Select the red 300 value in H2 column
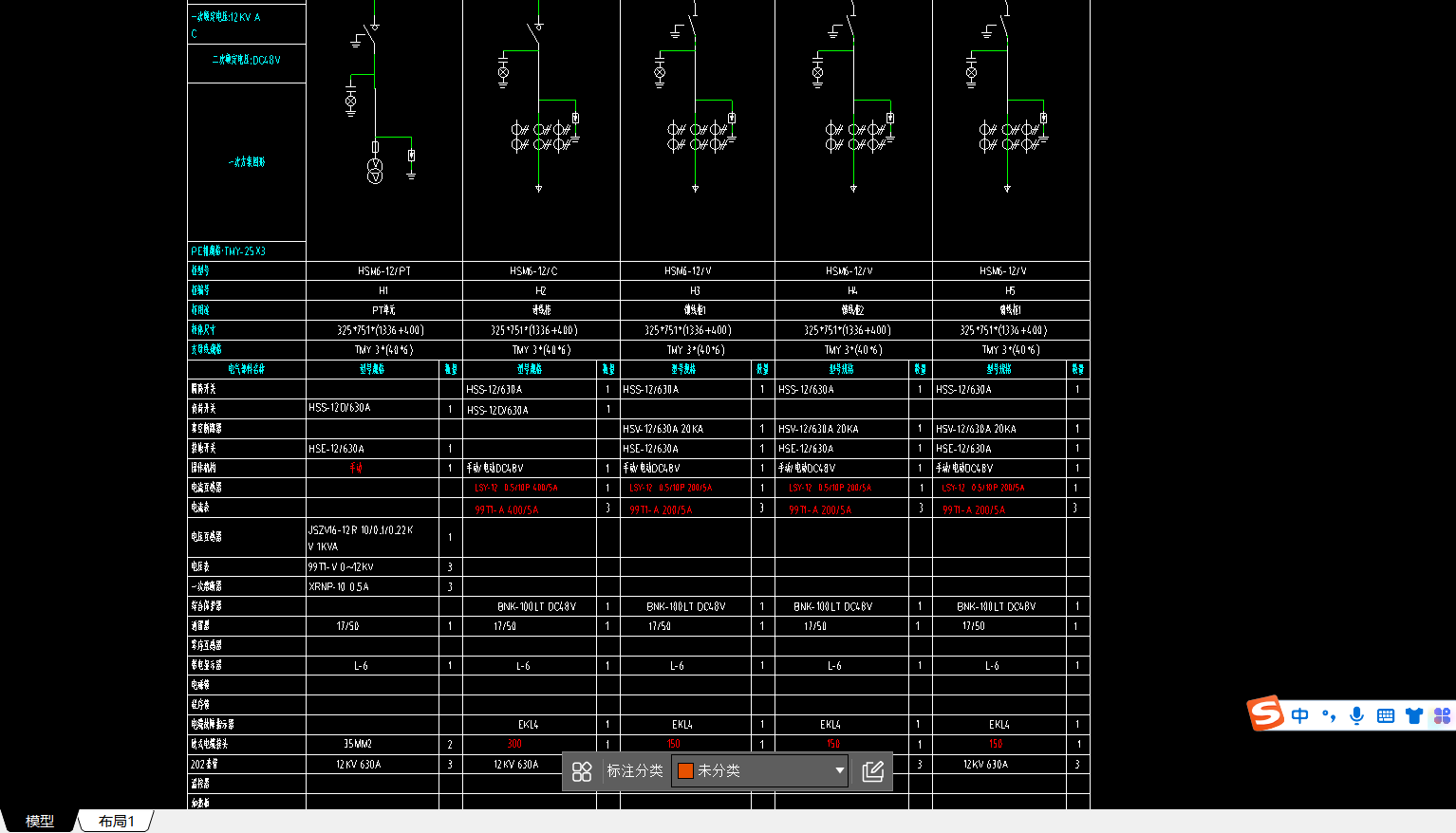The height and width of the screenshot is (833, 1456). [514, 744]
